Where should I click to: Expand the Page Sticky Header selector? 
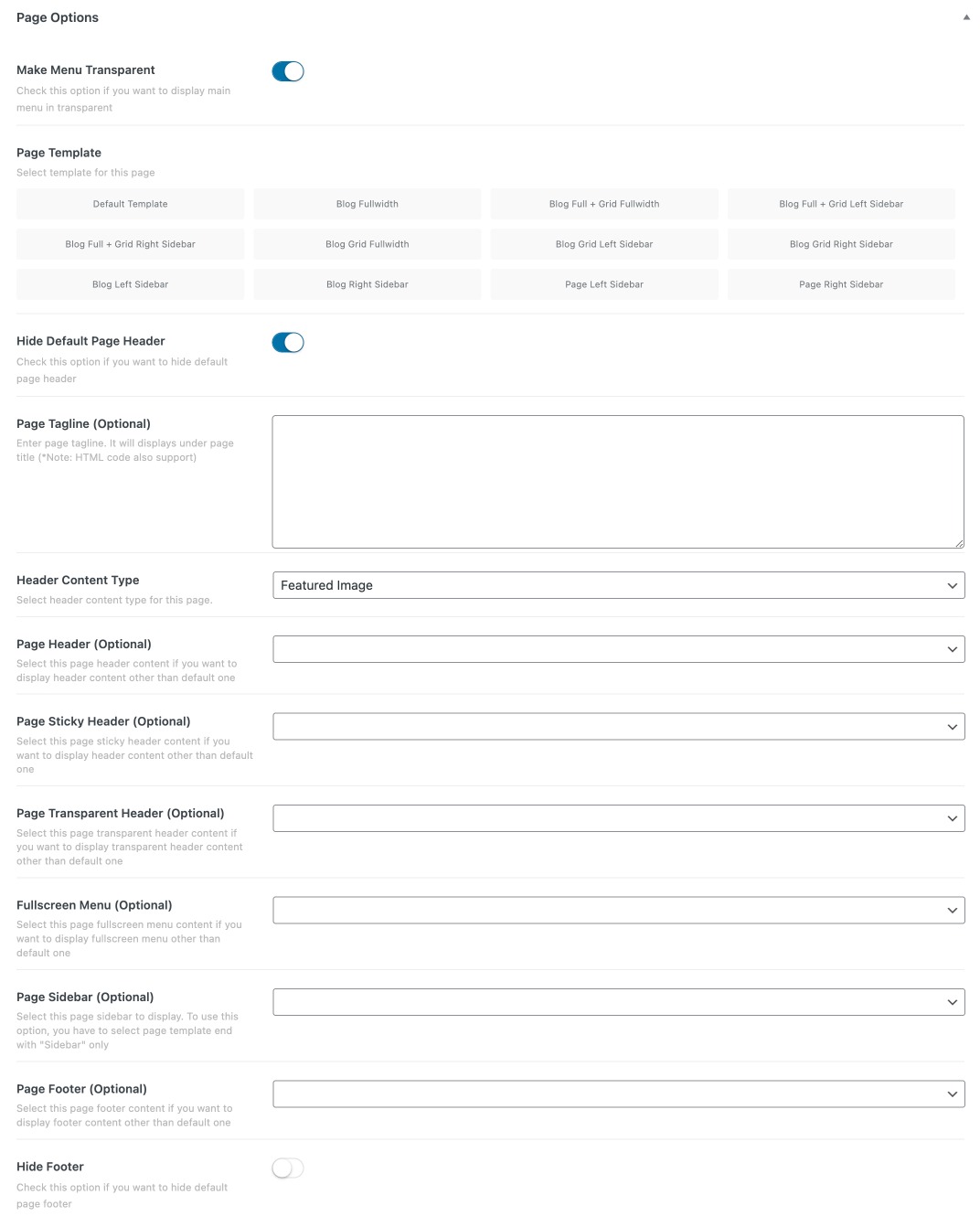pyautogui.click(x=618, y=726)
